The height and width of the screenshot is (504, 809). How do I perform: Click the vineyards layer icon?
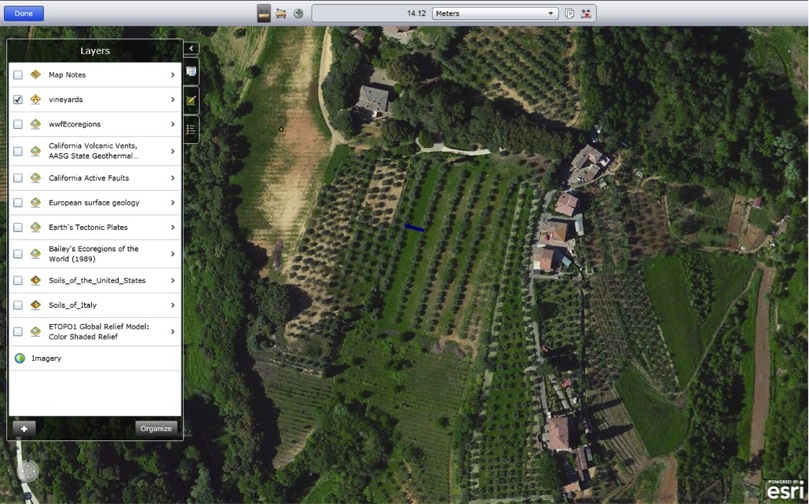36,100
